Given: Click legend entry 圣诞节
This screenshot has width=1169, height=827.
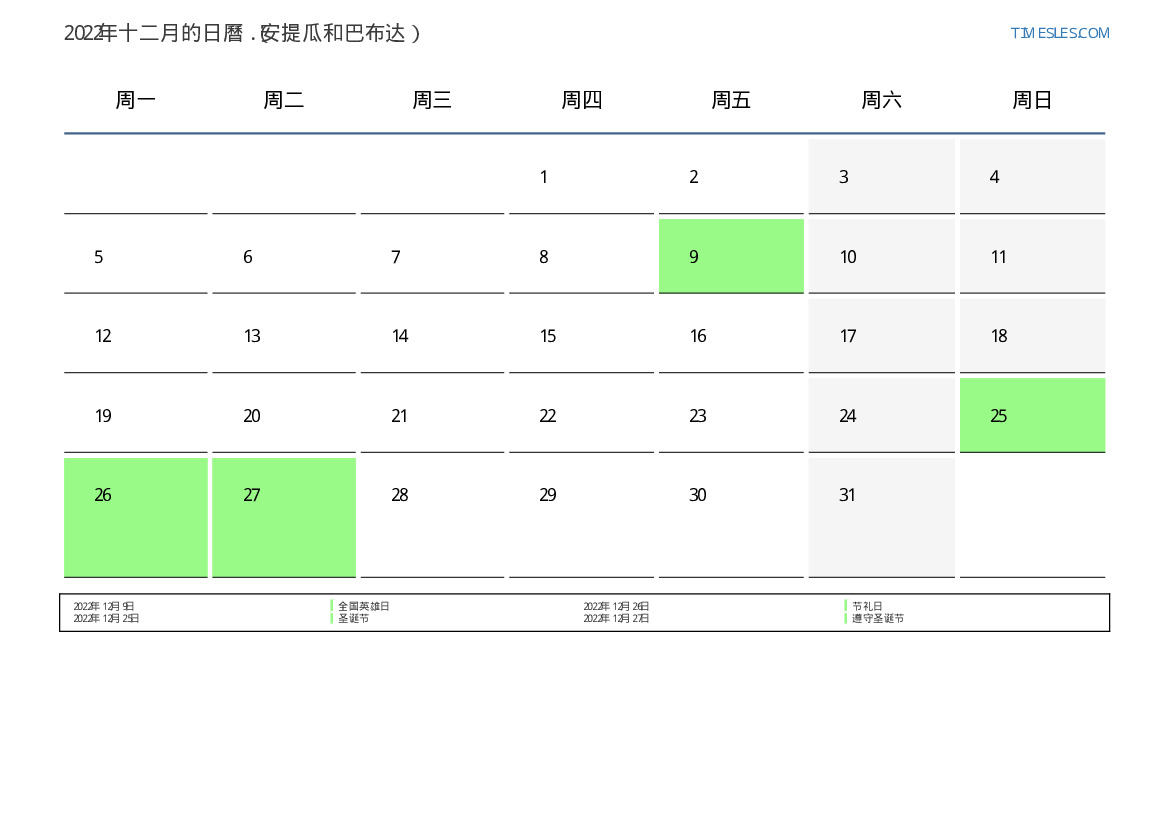Looking at the screenshot, I should tap(354, 619).
